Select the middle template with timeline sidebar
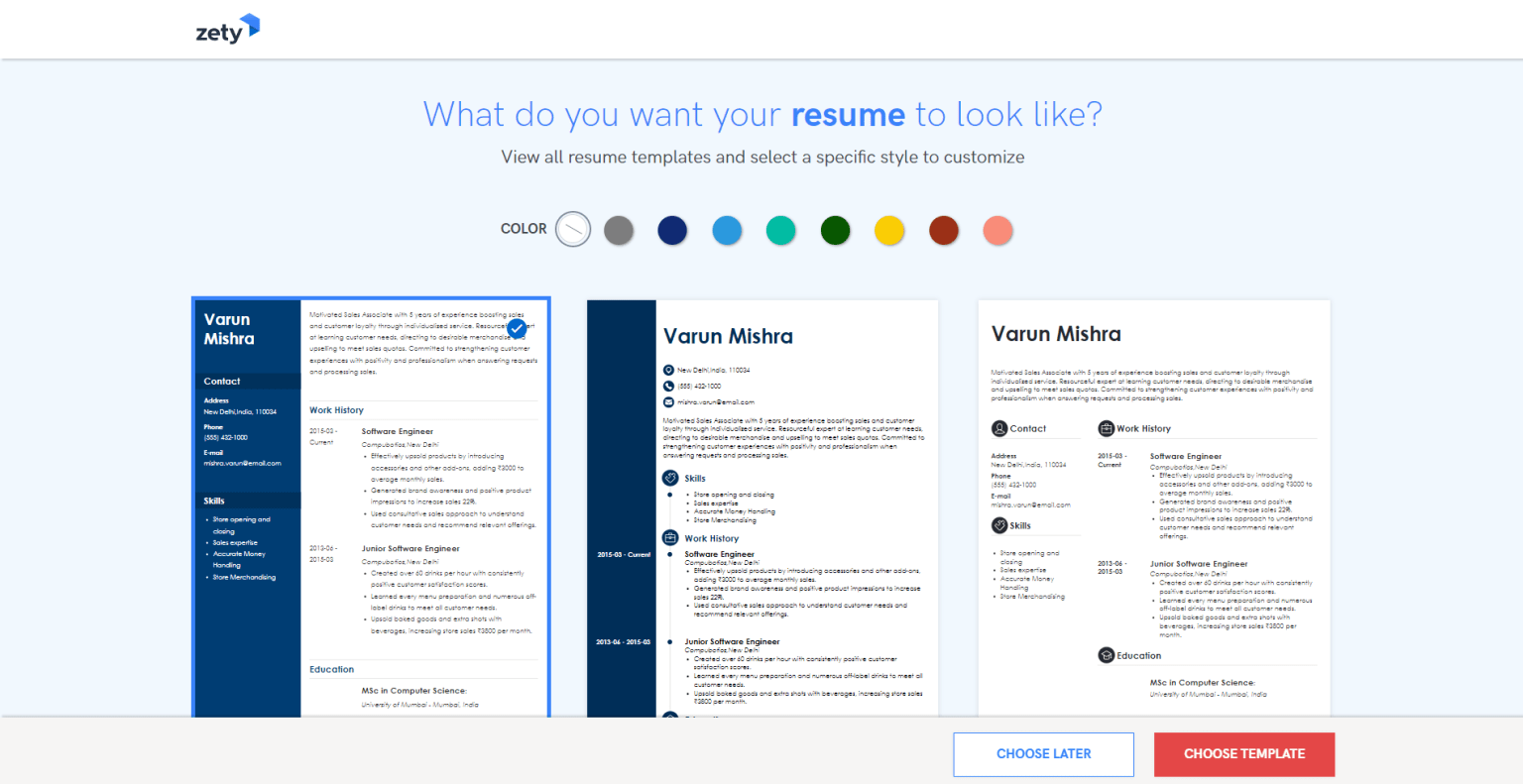 [762, 508]
